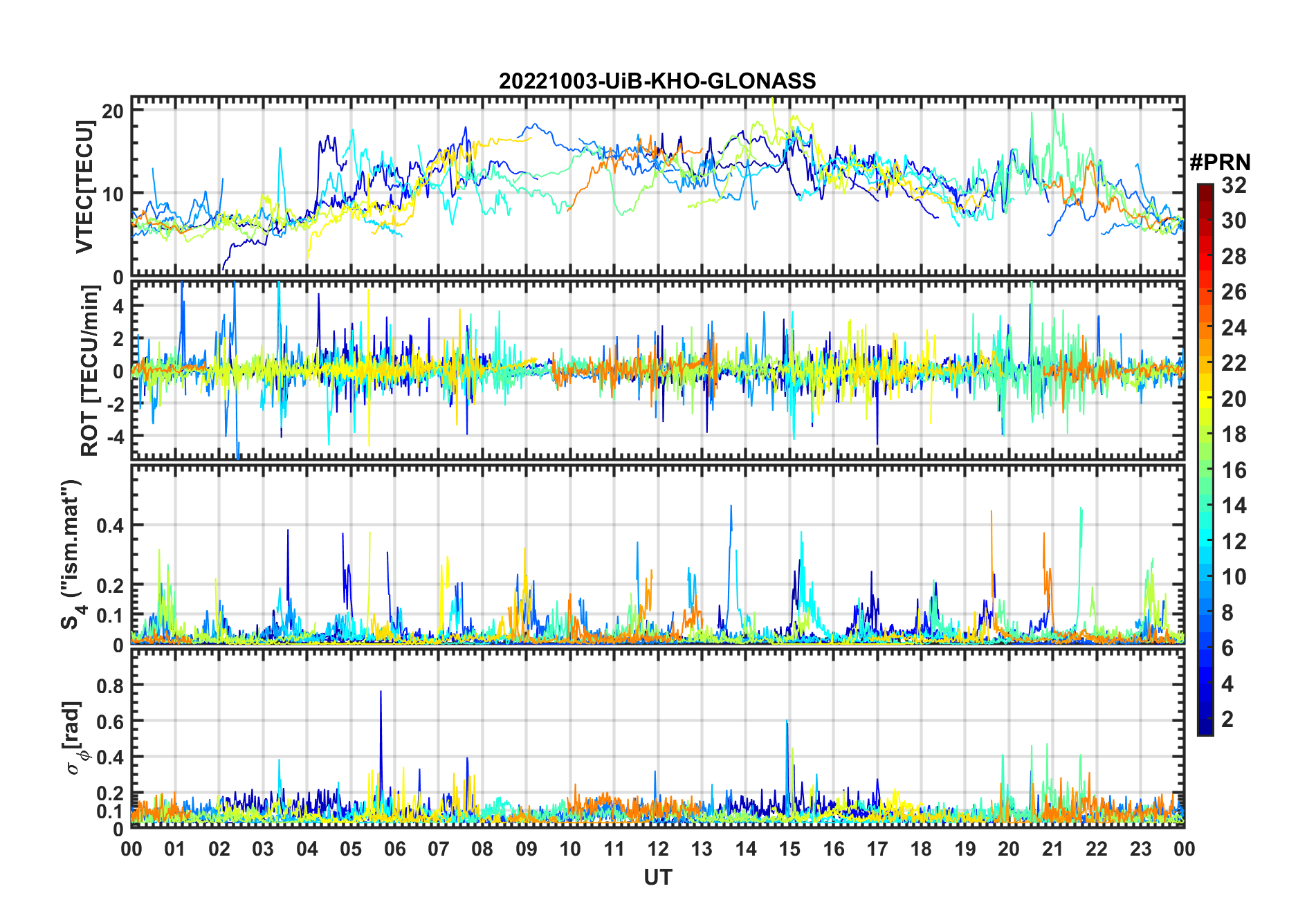Screen dimensions: 1316x920
Task: Select the PRN colorbar tick label 6
Action: [x=1227, y=648]
